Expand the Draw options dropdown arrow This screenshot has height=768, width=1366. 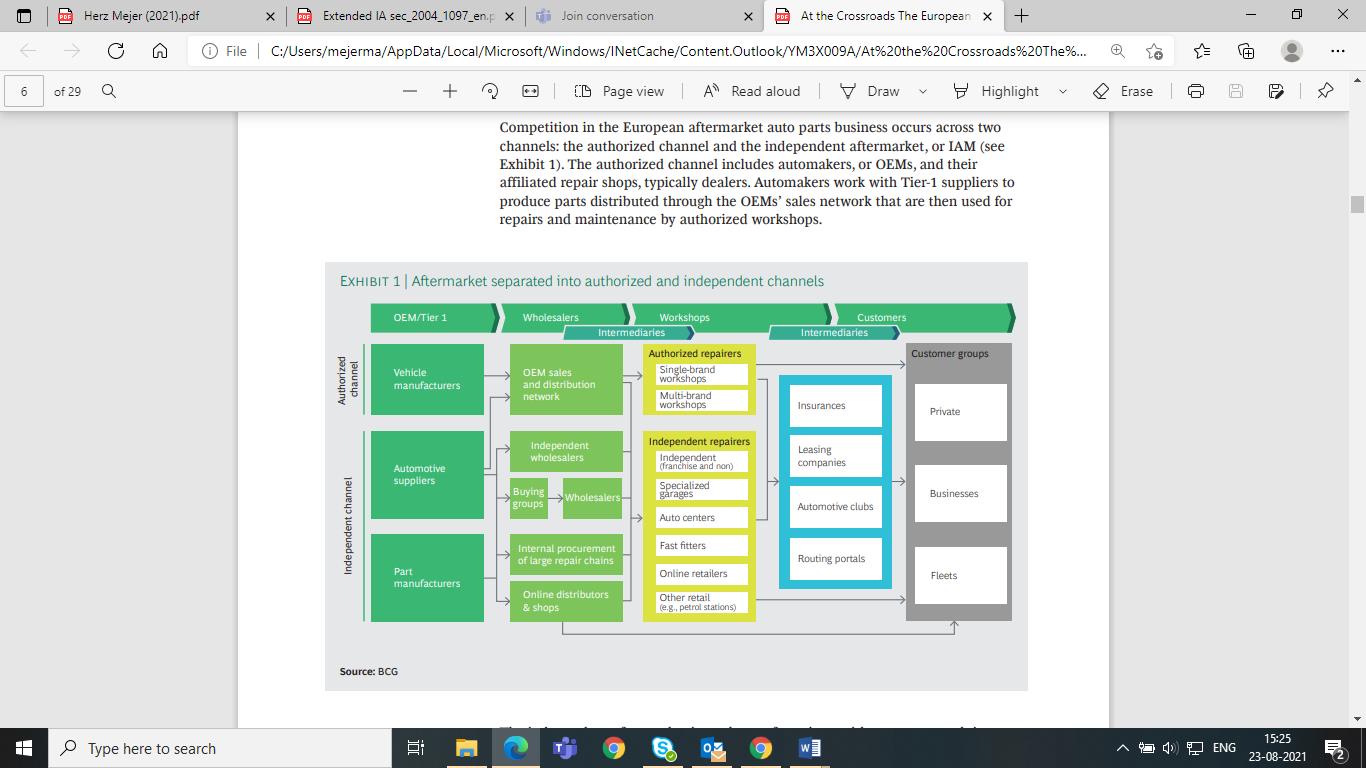923,91
